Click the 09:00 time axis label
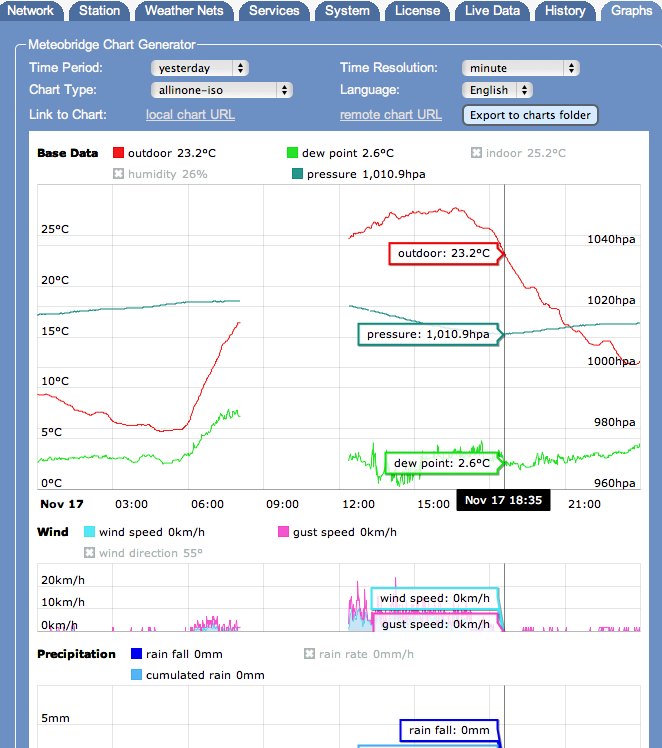The height and width of the screenshot is (748, 662). click(x=282, y=504)
